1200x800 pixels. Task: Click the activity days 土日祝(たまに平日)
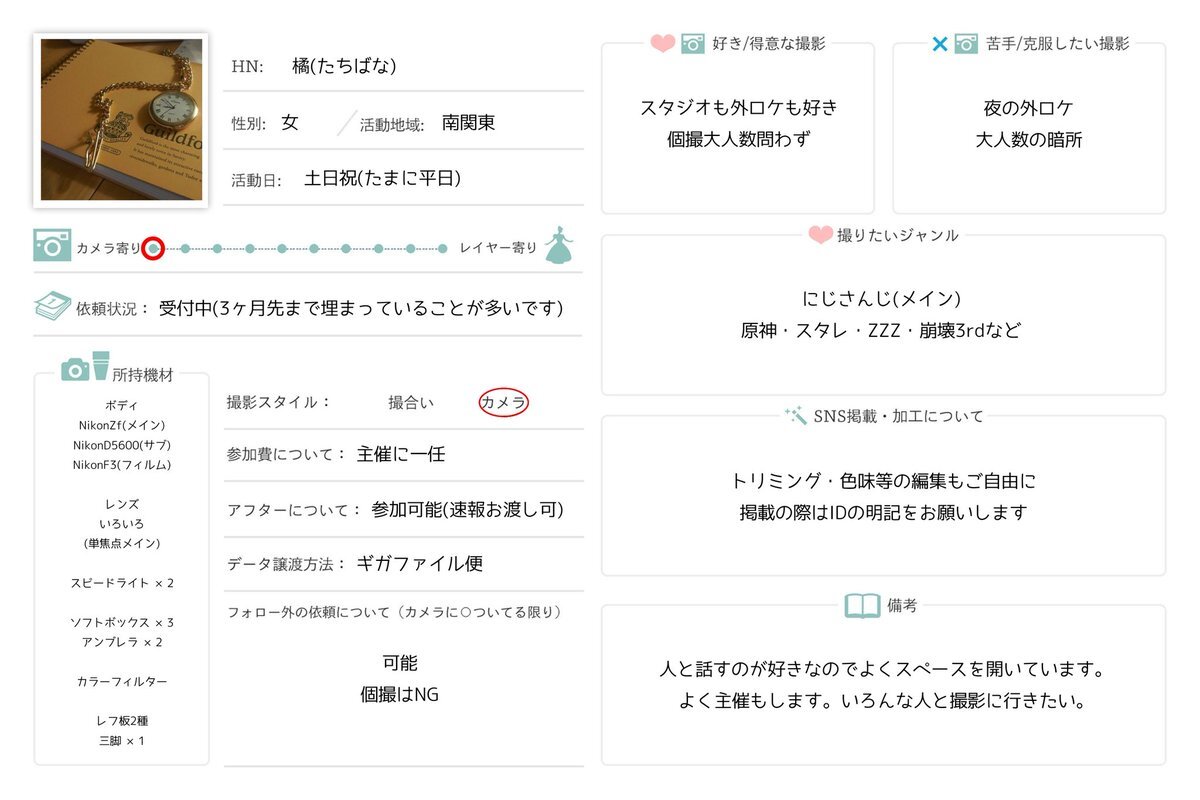[x=382, y=179]
